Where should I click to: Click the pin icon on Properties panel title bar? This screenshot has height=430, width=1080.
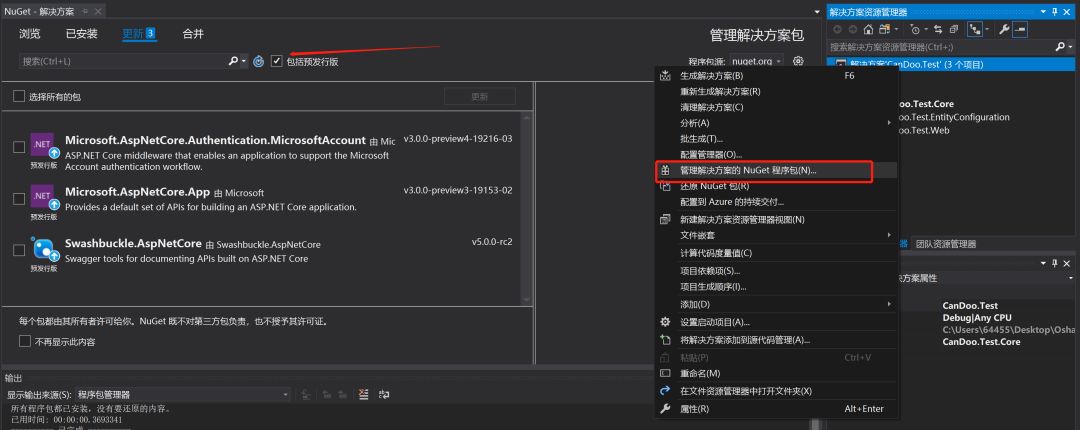point(1055,263)
